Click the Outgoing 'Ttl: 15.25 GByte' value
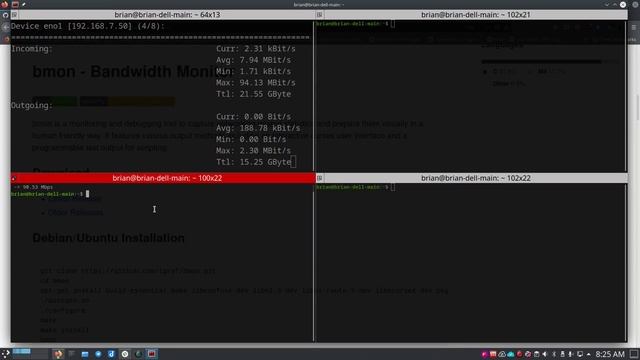The height and width of the screenshot is (360, 640). point(253,162)
